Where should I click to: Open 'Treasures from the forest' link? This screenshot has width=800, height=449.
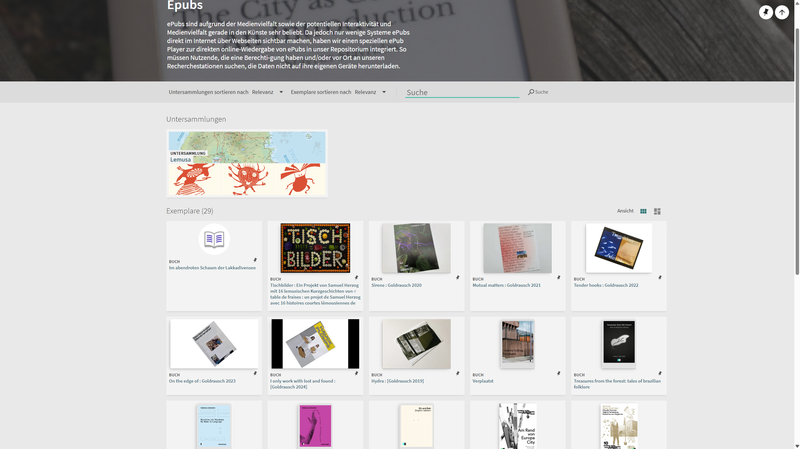(x=617, y=384)
